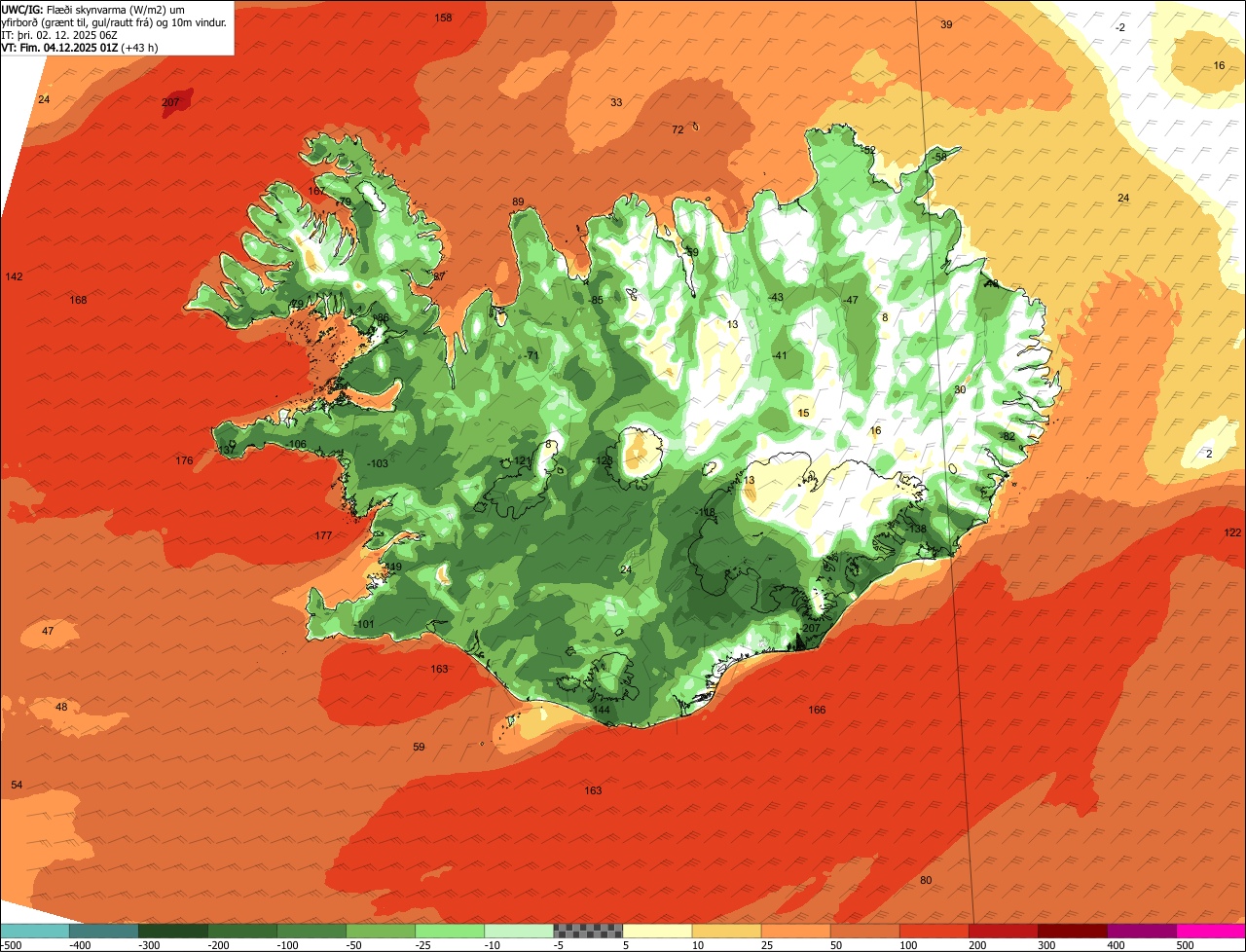Viewport: 1246px width, 952px height.
Task: Select the darkest green -300 legend swatch
Action: coord(173,930)
